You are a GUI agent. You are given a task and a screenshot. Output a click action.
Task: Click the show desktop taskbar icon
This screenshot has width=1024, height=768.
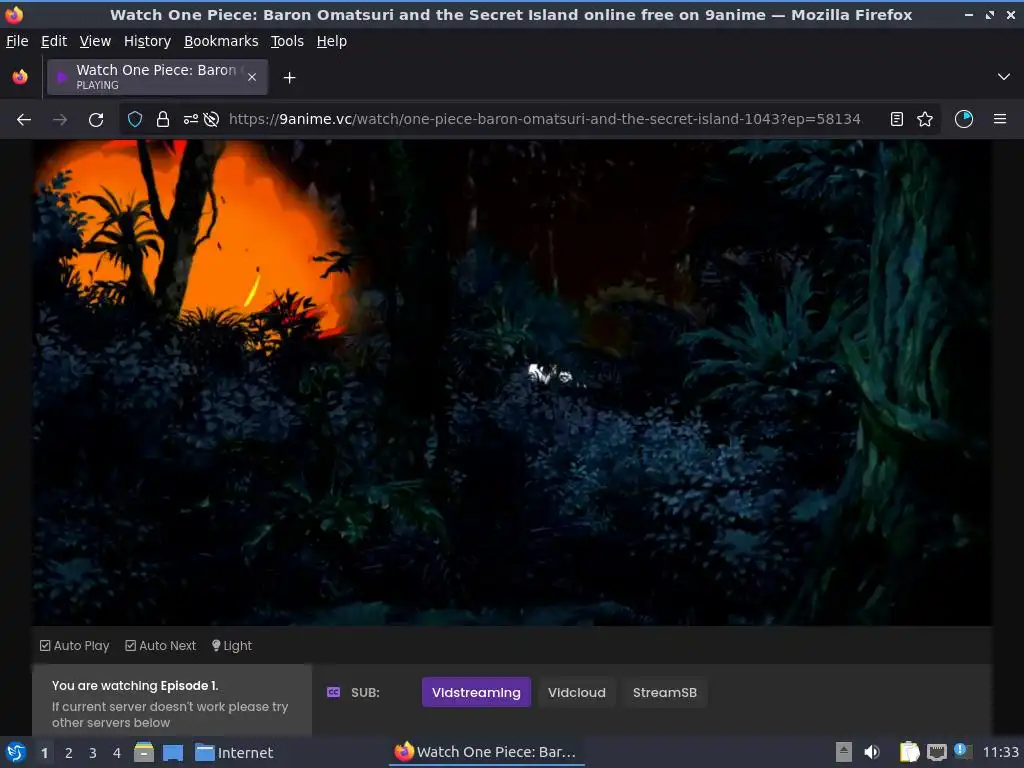[x=173, y=752]
